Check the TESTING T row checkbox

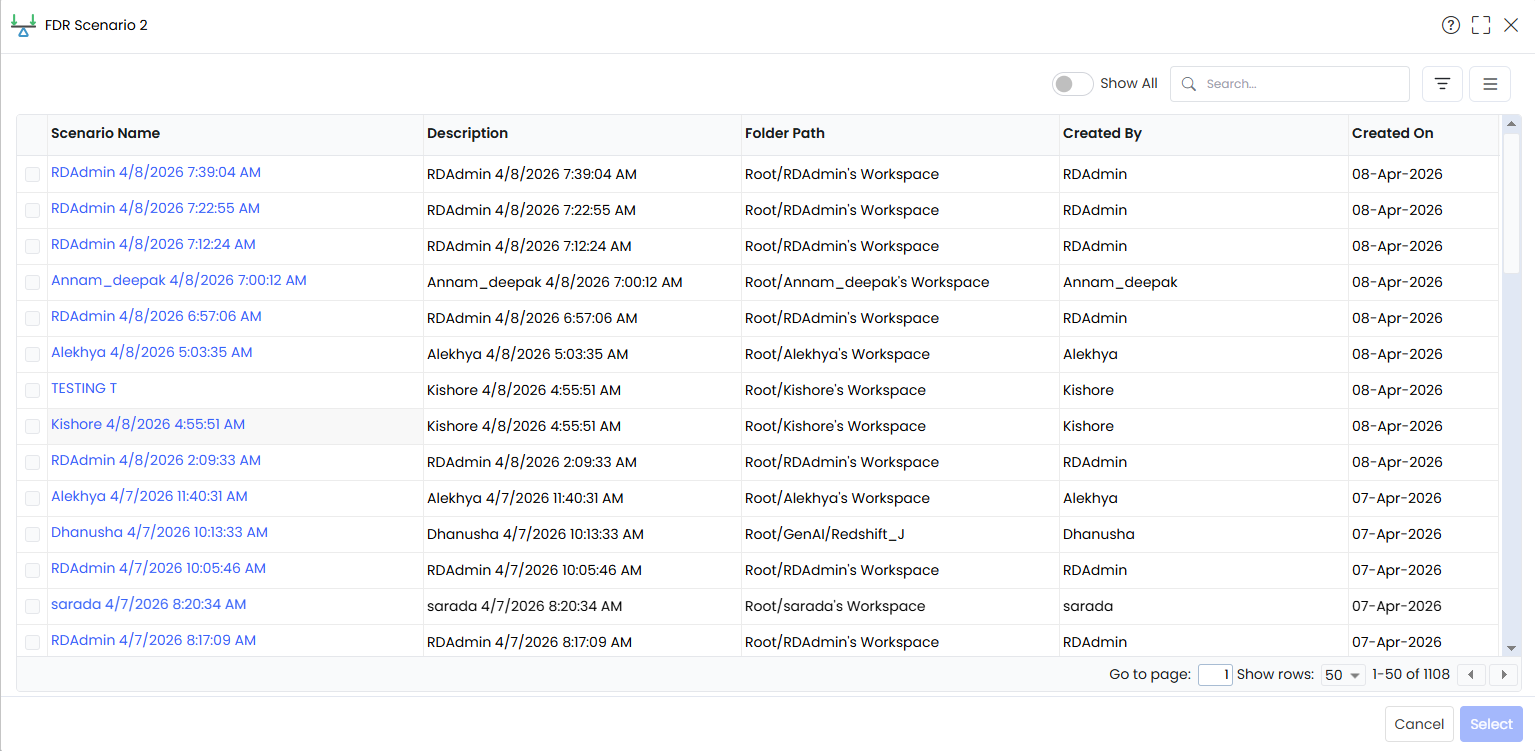[33, 390]
